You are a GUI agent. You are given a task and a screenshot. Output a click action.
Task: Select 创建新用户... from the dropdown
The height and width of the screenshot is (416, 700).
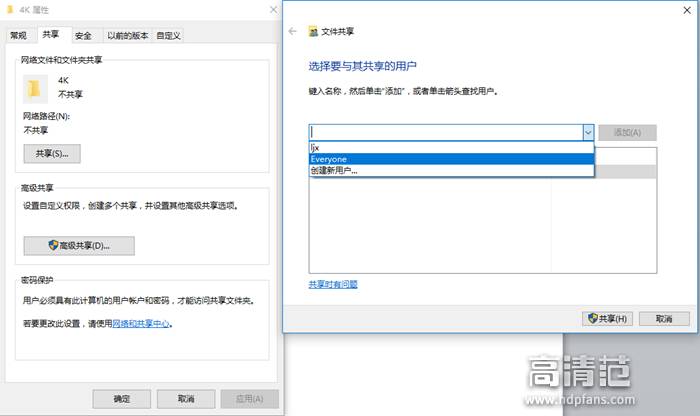pyautogui.click(x=451, y=171)
